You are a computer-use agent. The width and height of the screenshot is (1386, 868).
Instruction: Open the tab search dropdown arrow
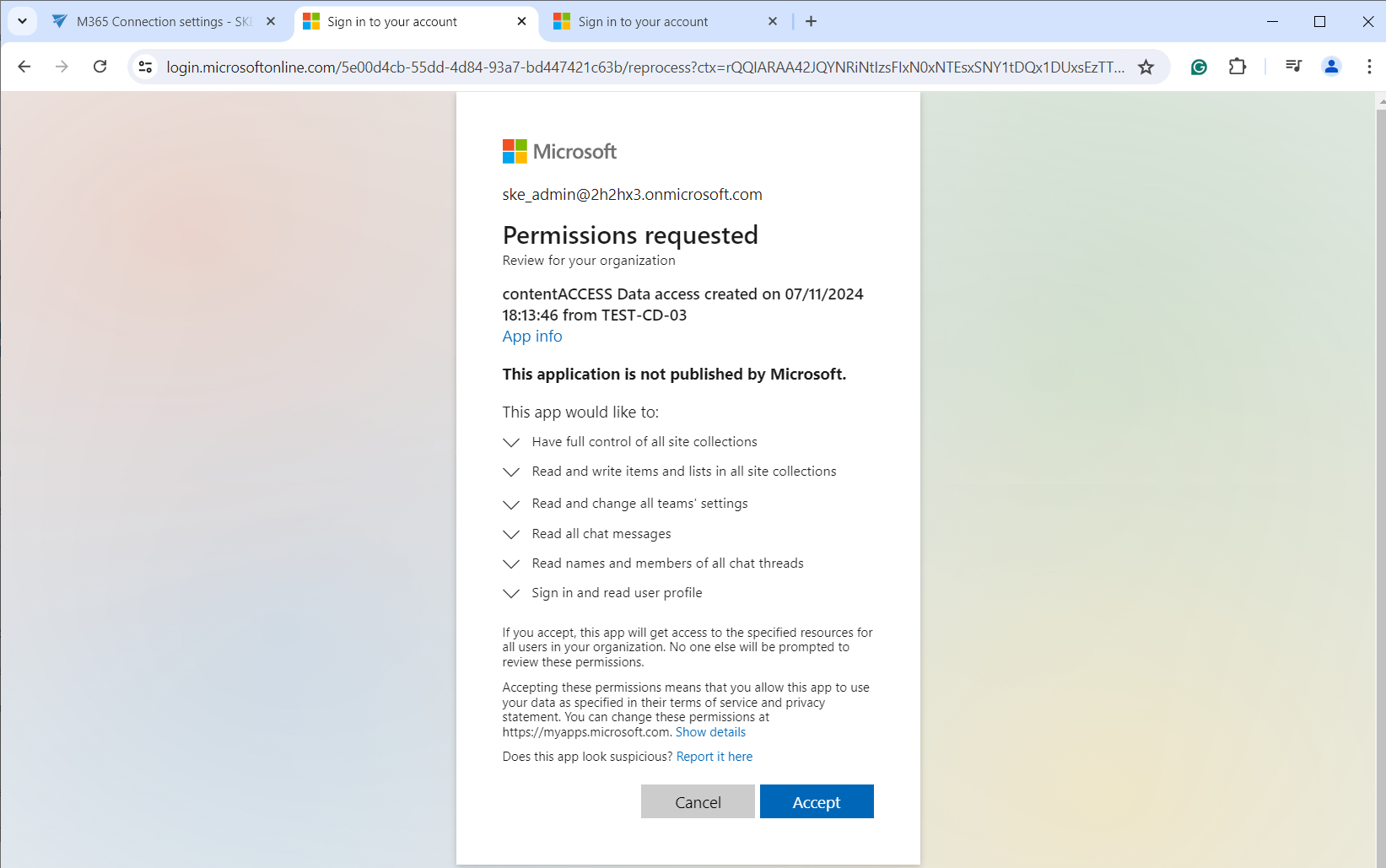(x=22, y=21)
